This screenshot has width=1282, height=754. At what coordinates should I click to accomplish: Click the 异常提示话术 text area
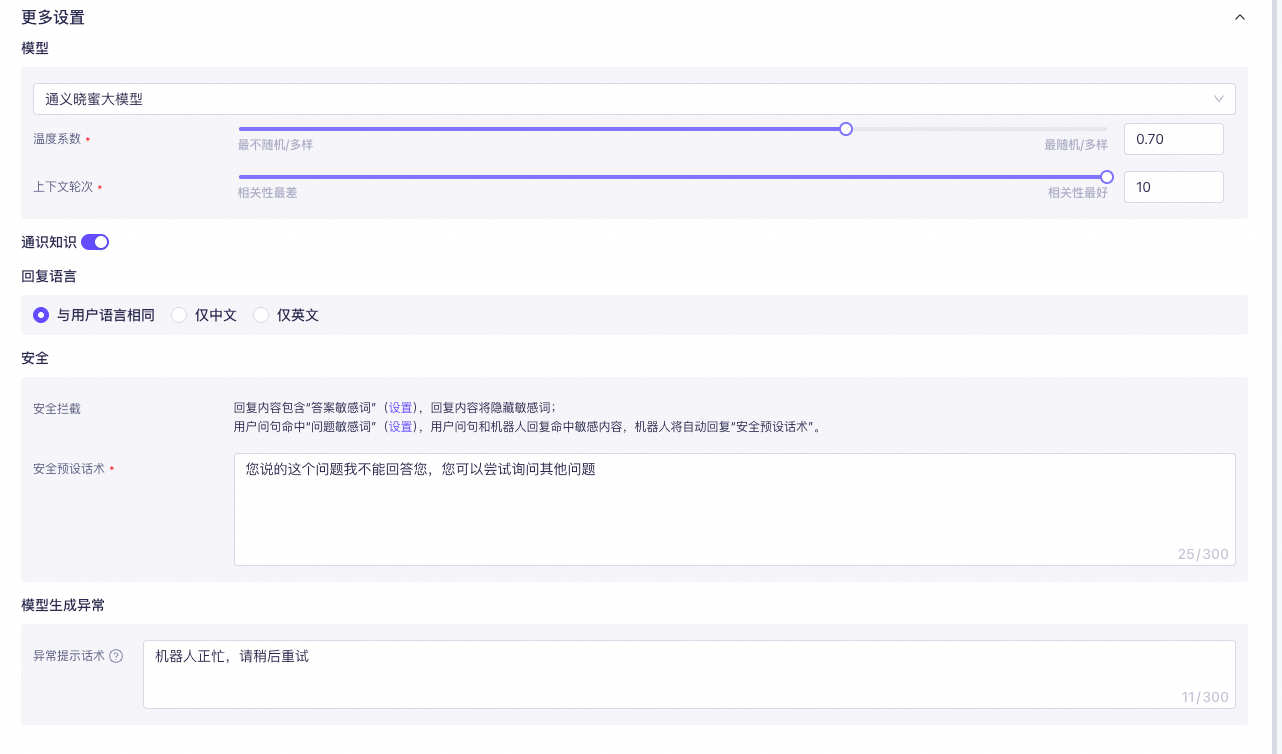click(x=689, y=674)
